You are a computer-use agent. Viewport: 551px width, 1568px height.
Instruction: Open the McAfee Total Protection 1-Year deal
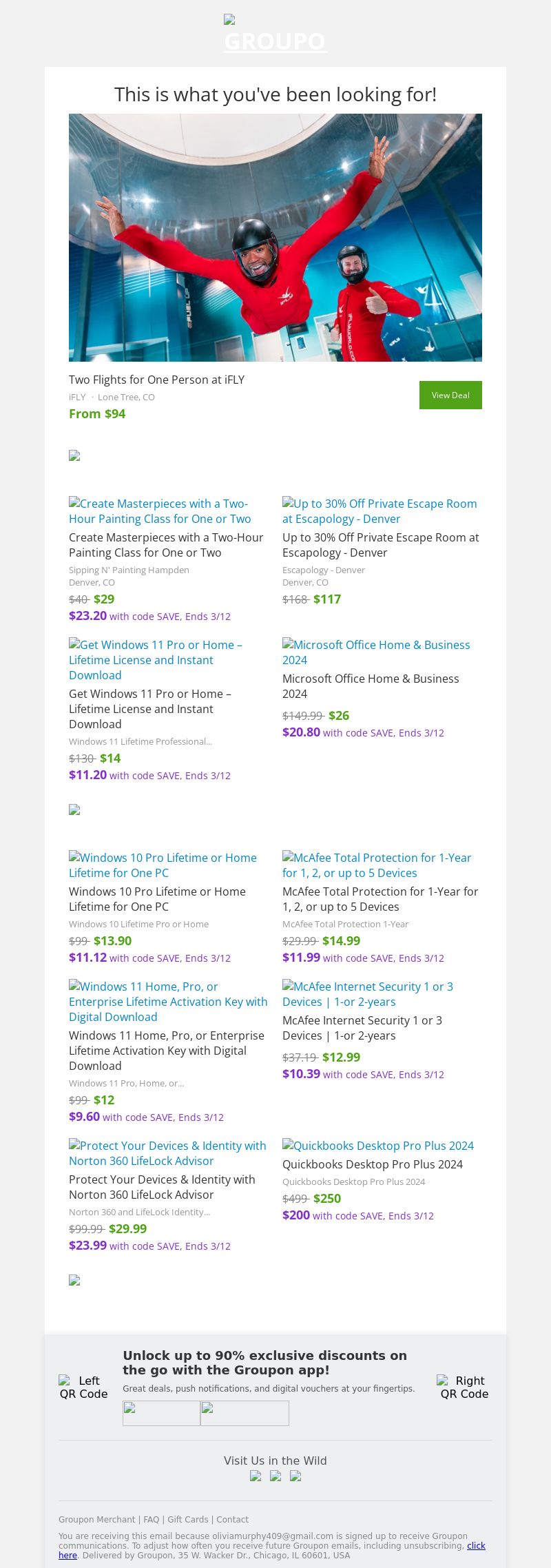(x=380, y=899)
